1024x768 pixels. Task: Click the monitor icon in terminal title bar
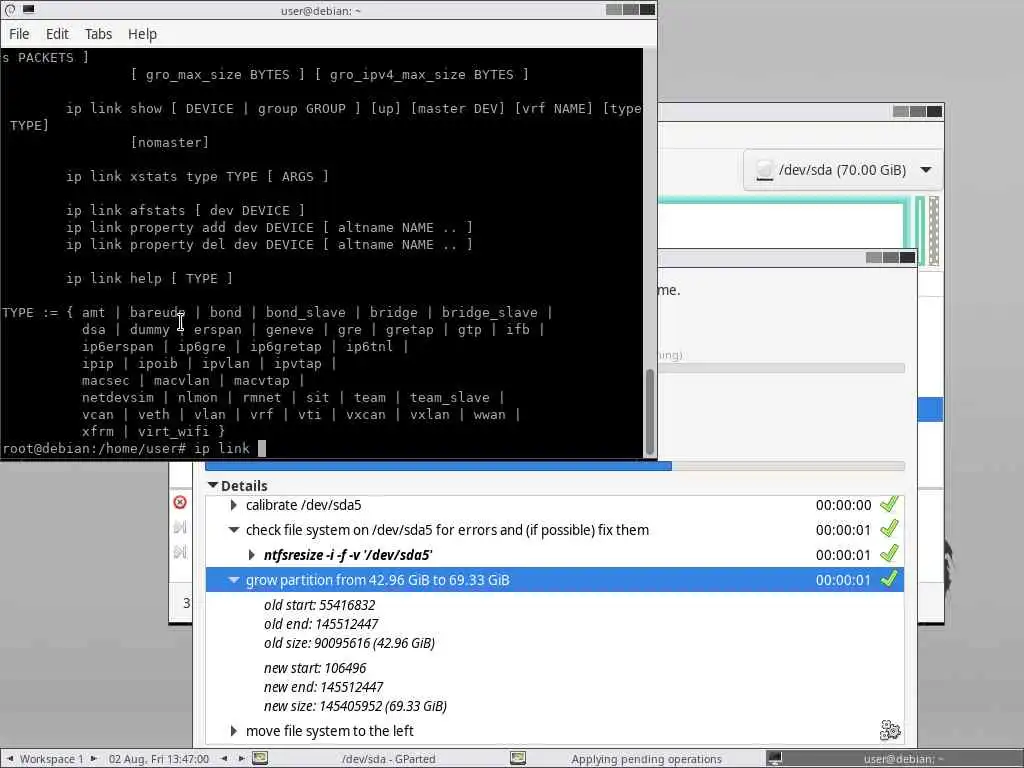[x=29, y=10]
